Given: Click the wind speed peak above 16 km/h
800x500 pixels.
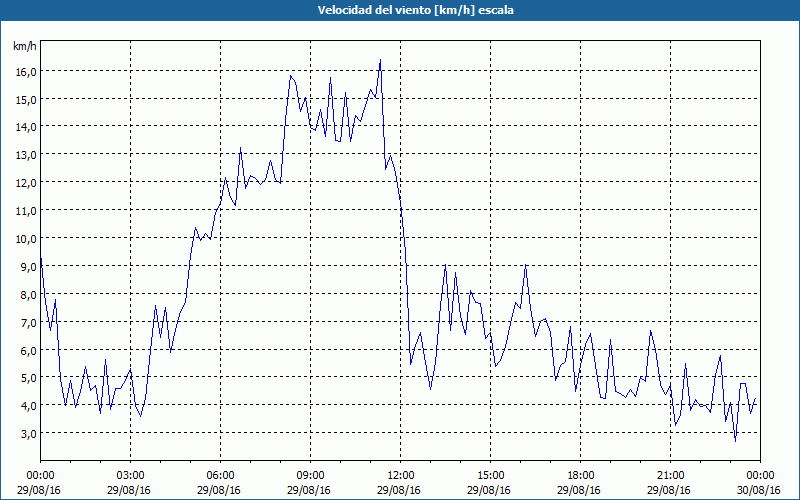Looking at the screenshot, I should pos(380,60).
